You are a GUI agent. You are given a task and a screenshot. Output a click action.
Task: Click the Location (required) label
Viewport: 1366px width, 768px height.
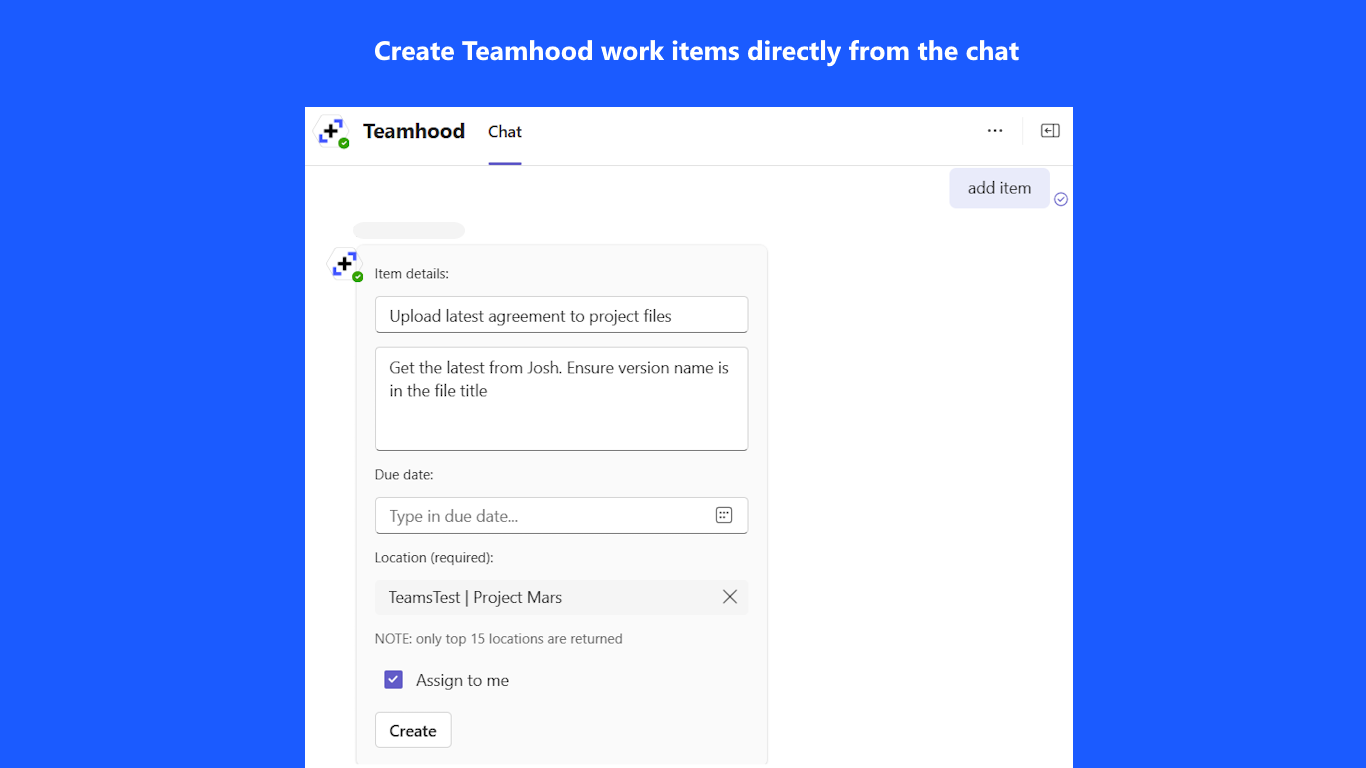tap(434, 557)
